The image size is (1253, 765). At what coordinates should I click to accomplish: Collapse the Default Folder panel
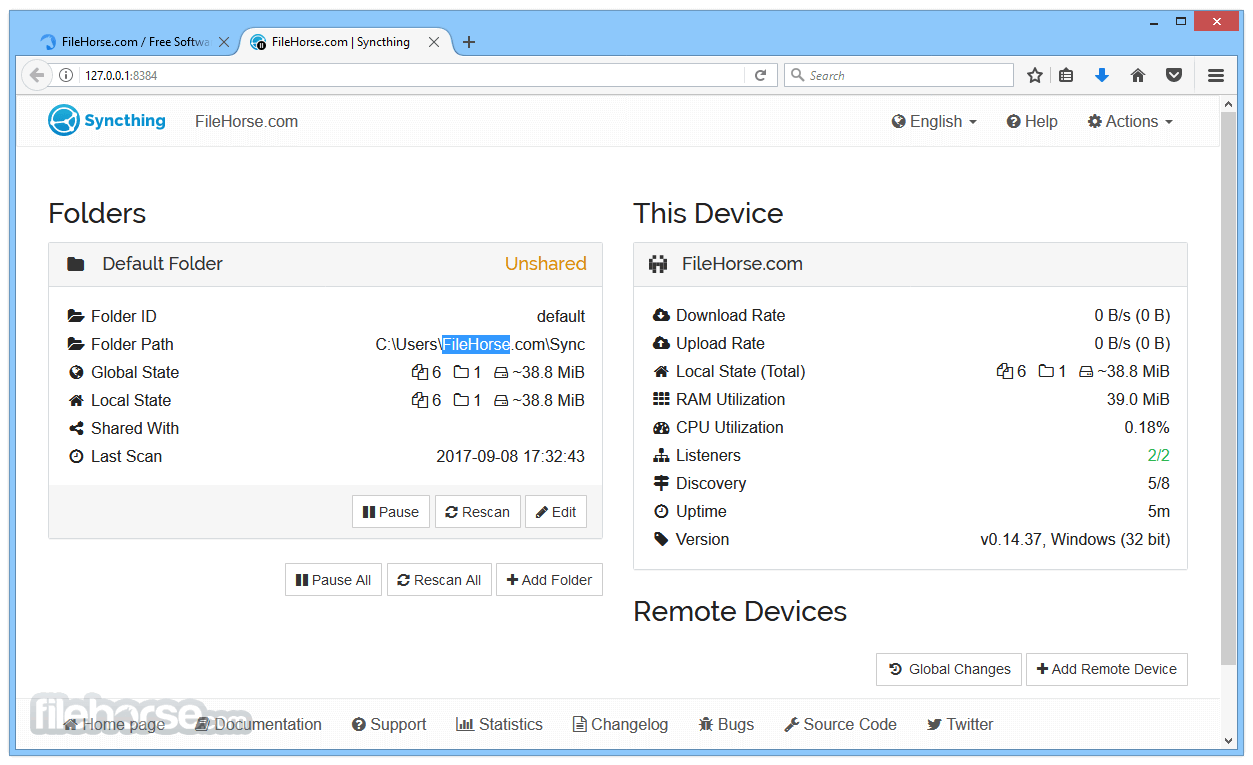162,263
